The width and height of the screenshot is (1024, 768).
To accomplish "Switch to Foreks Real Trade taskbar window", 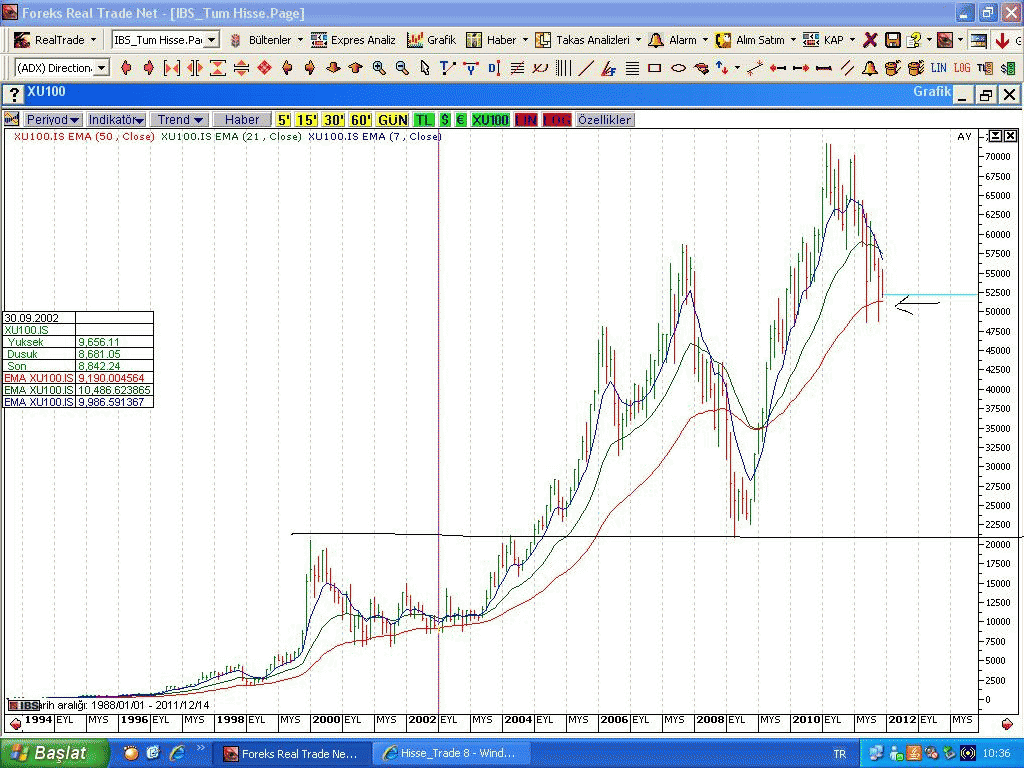I will pyautogui.click(x=291, y=754).
